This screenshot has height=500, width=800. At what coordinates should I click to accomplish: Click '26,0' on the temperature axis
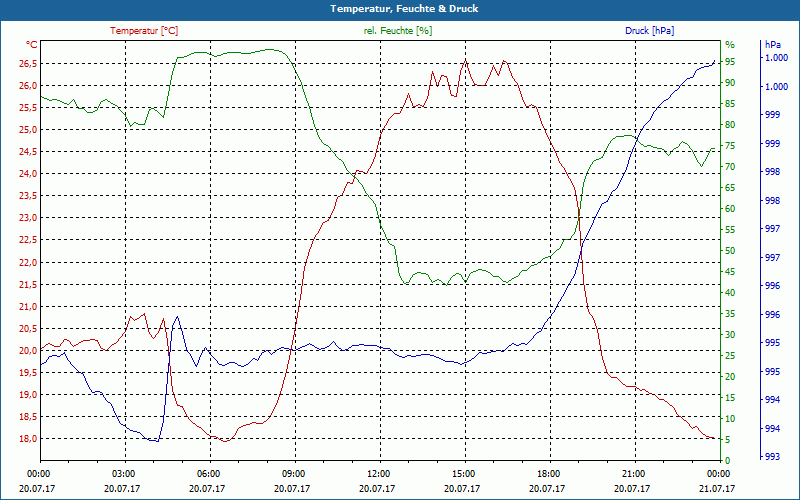point(28,86)
